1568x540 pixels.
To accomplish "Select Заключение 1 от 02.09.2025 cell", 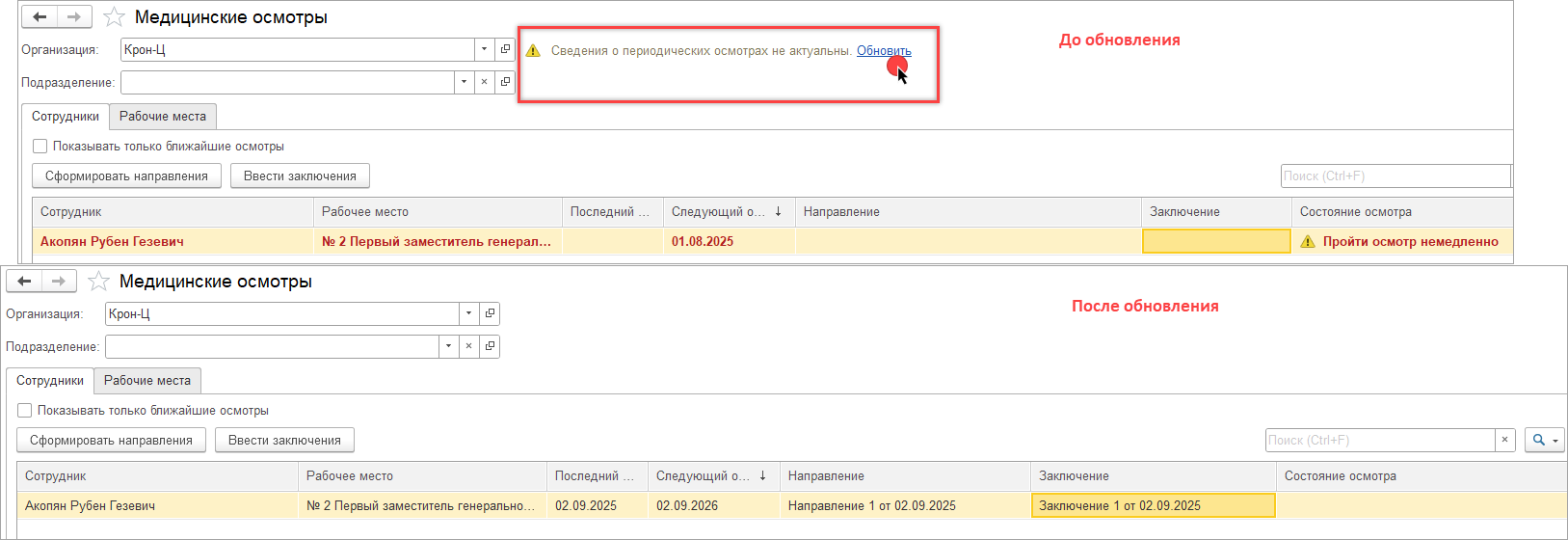I will click(x=1154, y=505).
